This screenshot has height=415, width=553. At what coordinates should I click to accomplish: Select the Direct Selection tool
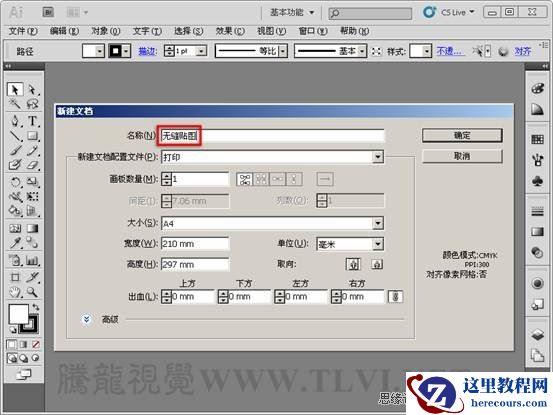pos(32,90)
